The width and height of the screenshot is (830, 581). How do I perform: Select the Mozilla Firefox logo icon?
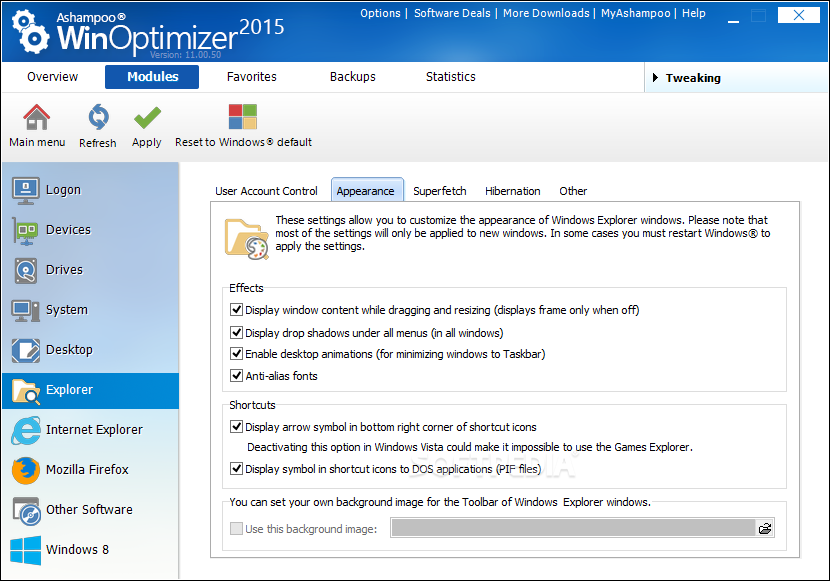tap(25, 470)
